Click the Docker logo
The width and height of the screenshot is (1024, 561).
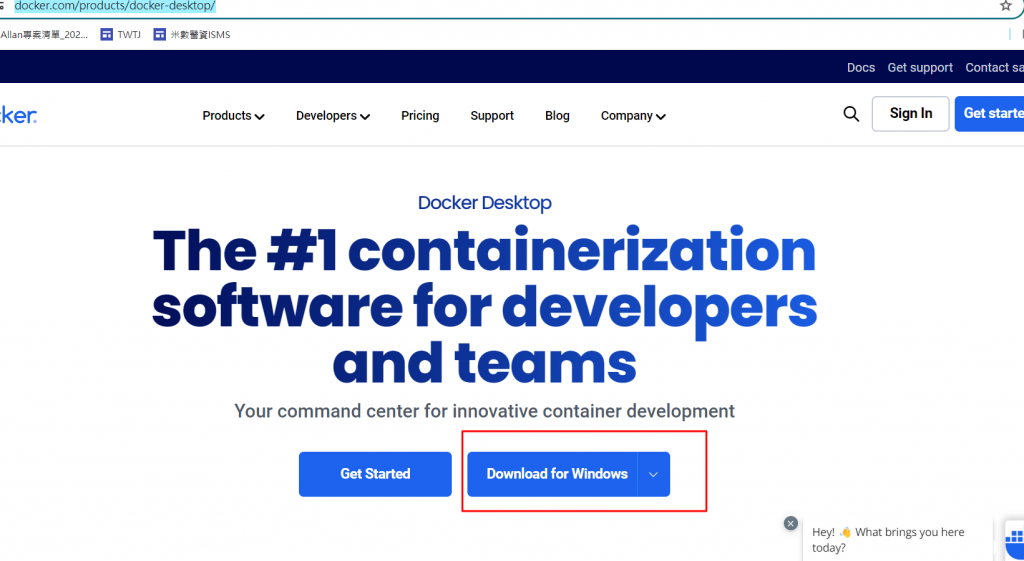(x=18, y=116)
